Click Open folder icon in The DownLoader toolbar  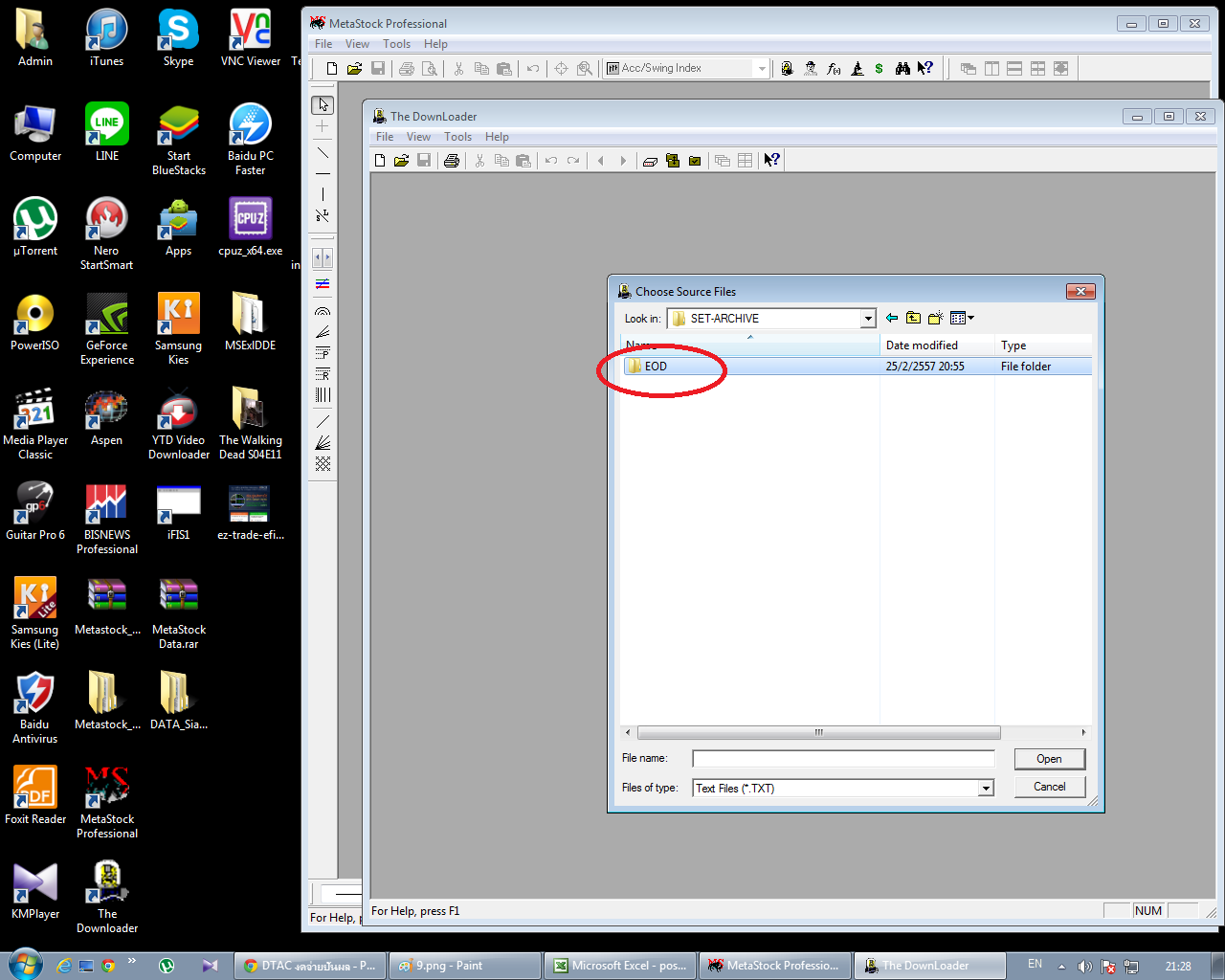402,160
